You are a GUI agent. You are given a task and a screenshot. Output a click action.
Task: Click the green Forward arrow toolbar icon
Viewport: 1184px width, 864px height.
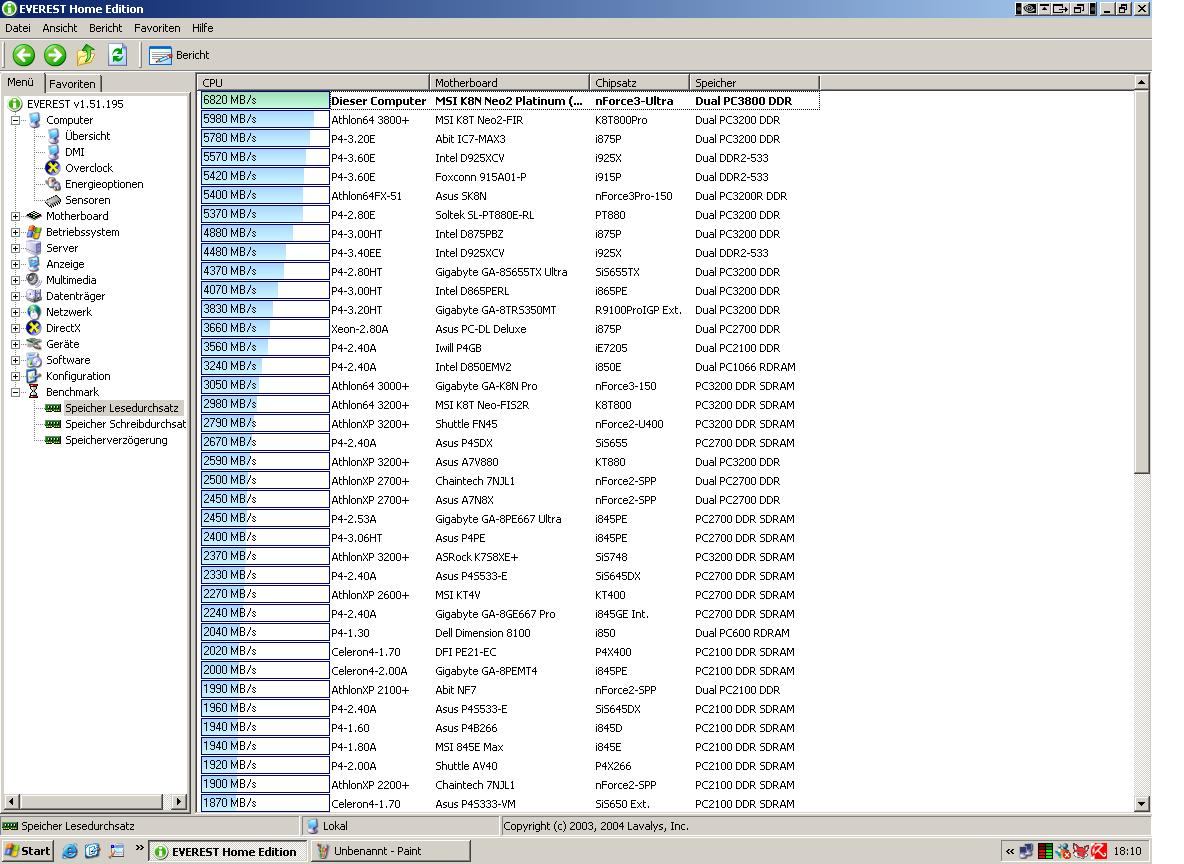[54, 55]
